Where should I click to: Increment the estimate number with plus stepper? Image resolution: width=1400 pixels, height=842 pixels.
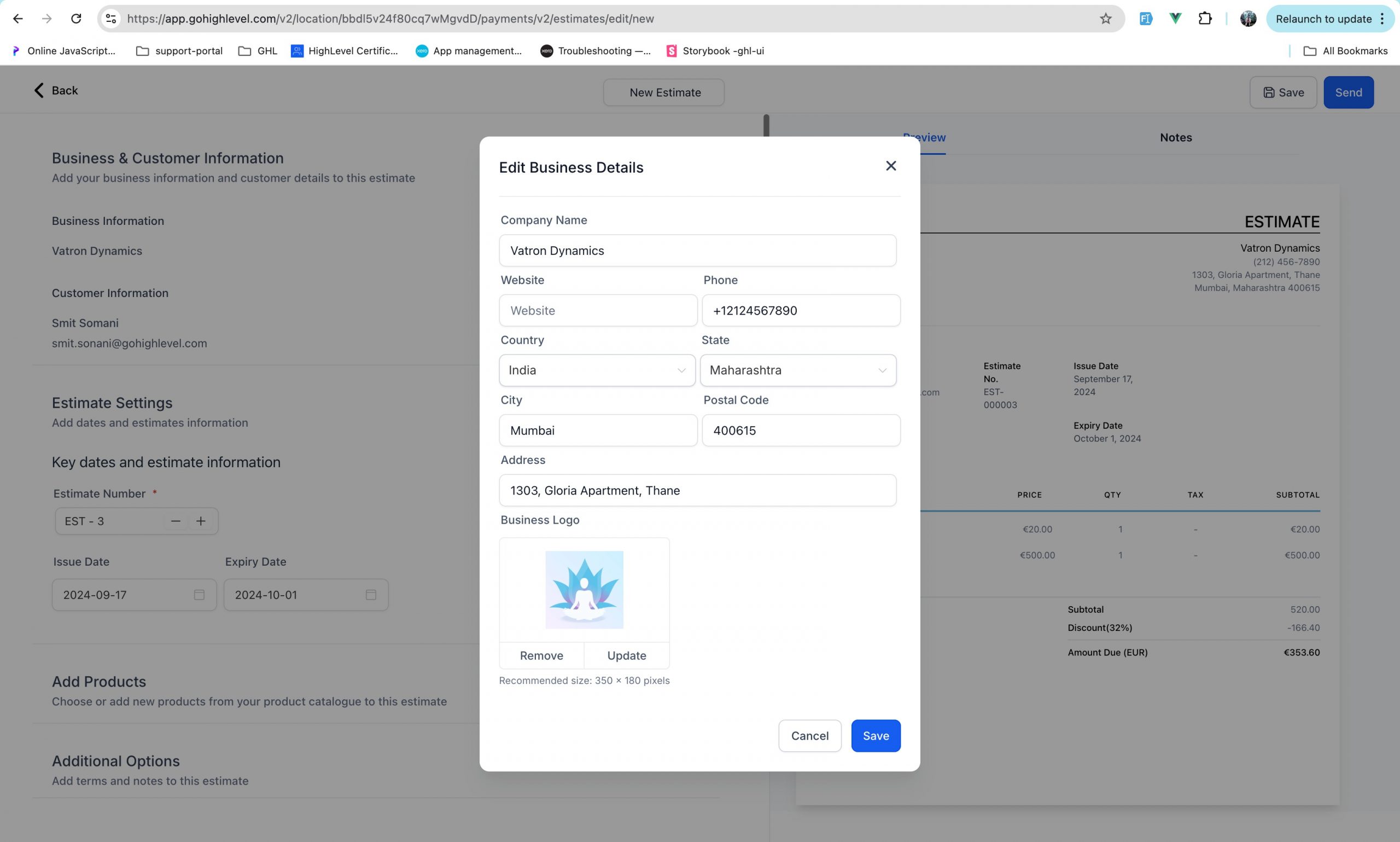tap(201, 520)
